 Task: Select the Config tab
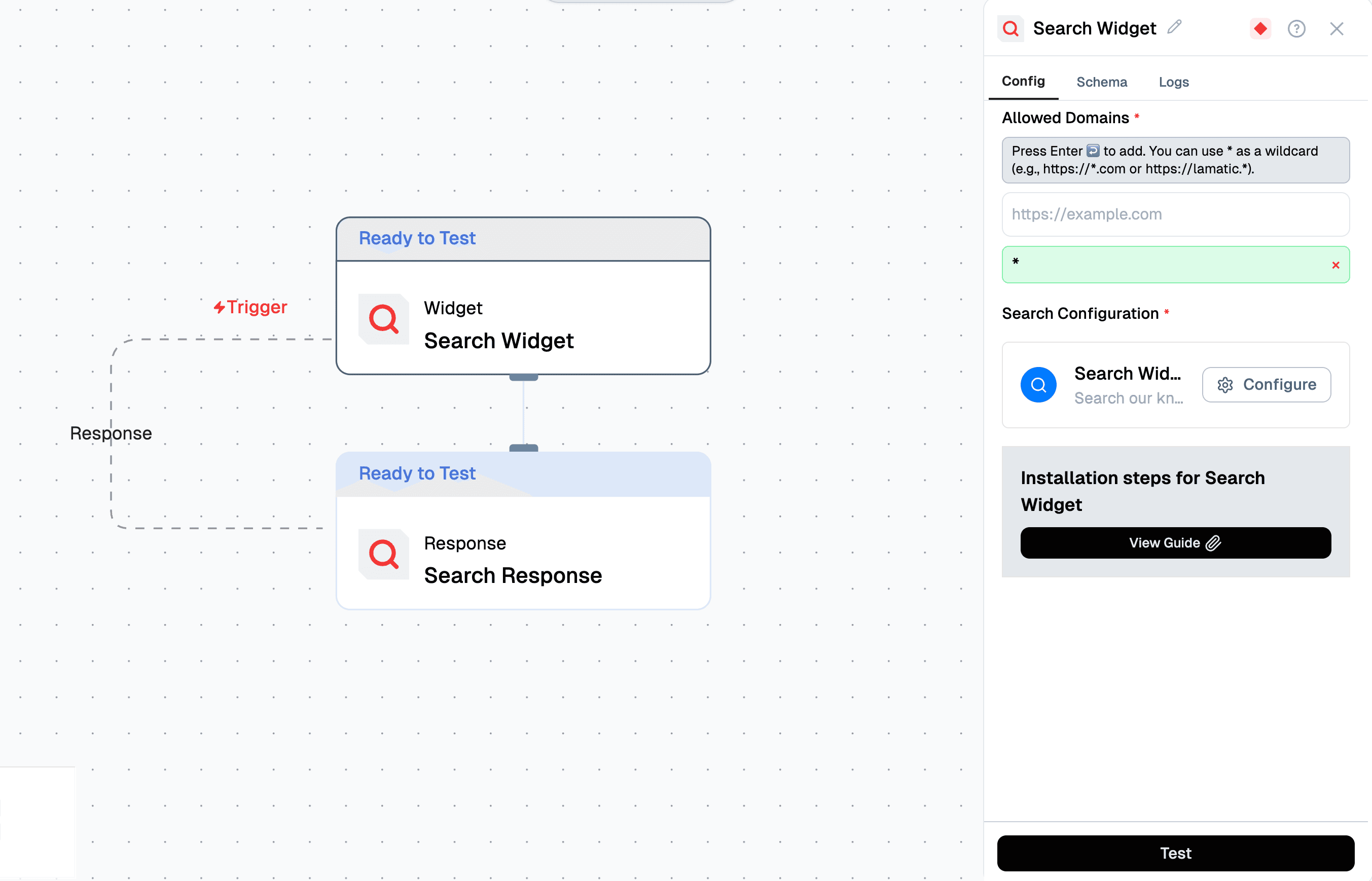point(1023,82)
